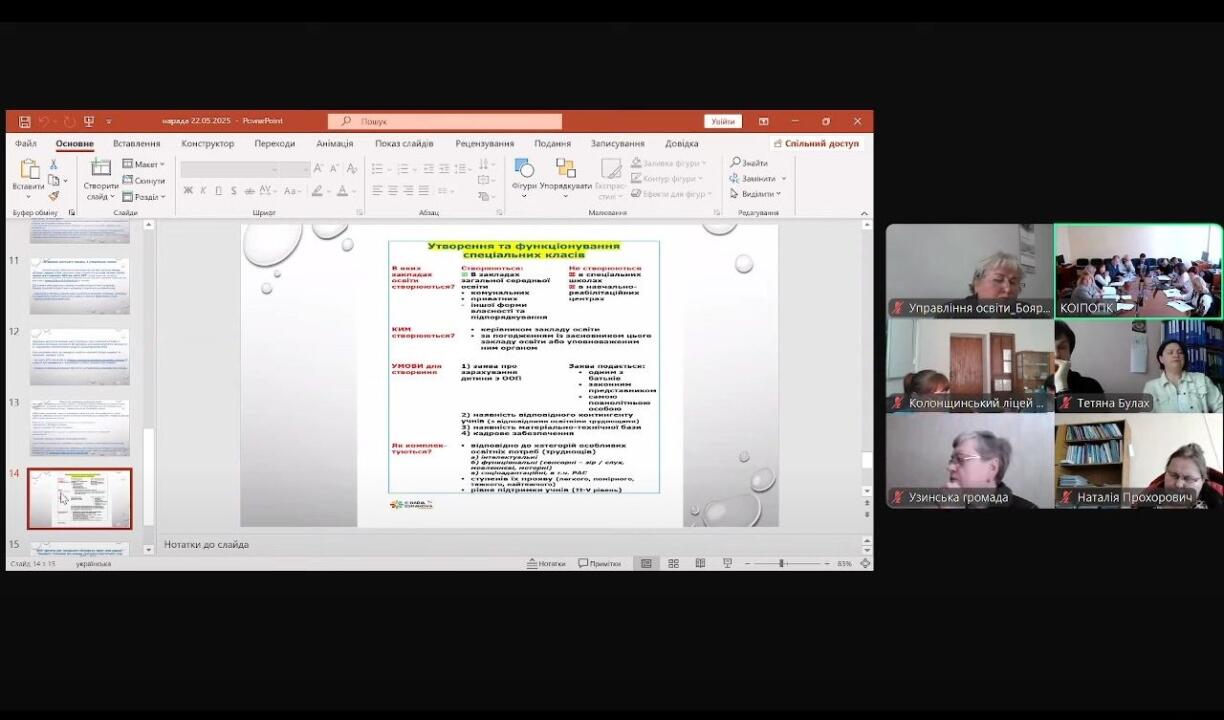Pick the text highlight color swatch
The image size is (1224, 720).
pyautogui.click(x=317, y=190)
